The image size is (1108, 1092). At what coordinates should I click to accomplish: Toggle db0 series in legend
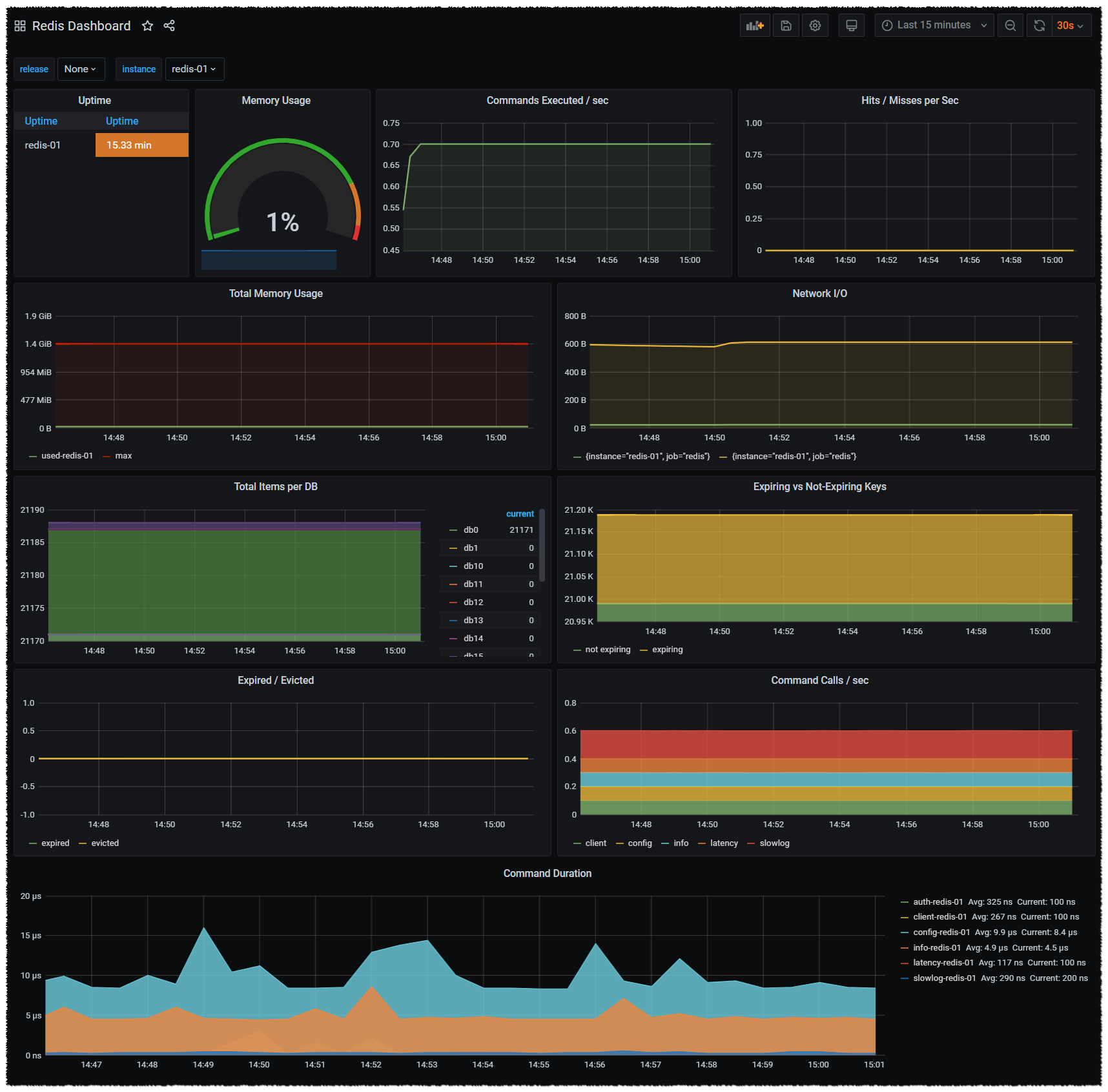pyautogui.click(x=471, y=530)
